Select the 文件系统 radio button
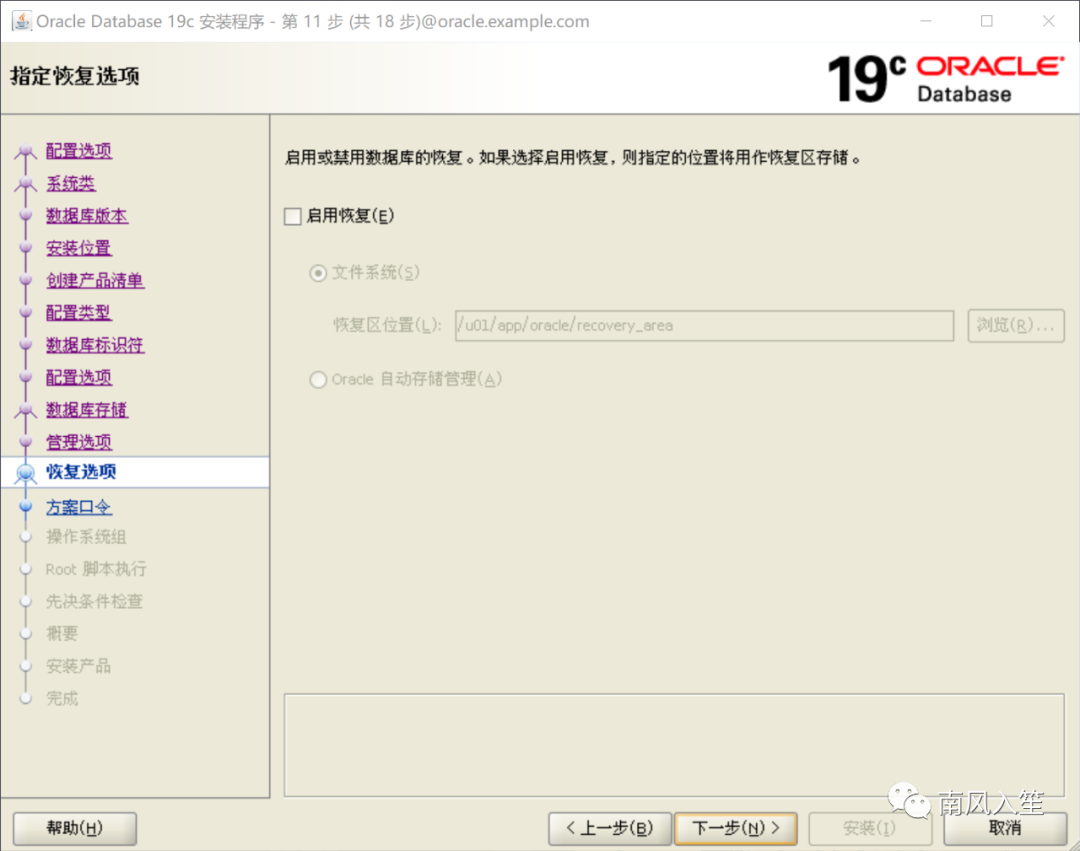The image size is (1080, 851). pos(318,273)
